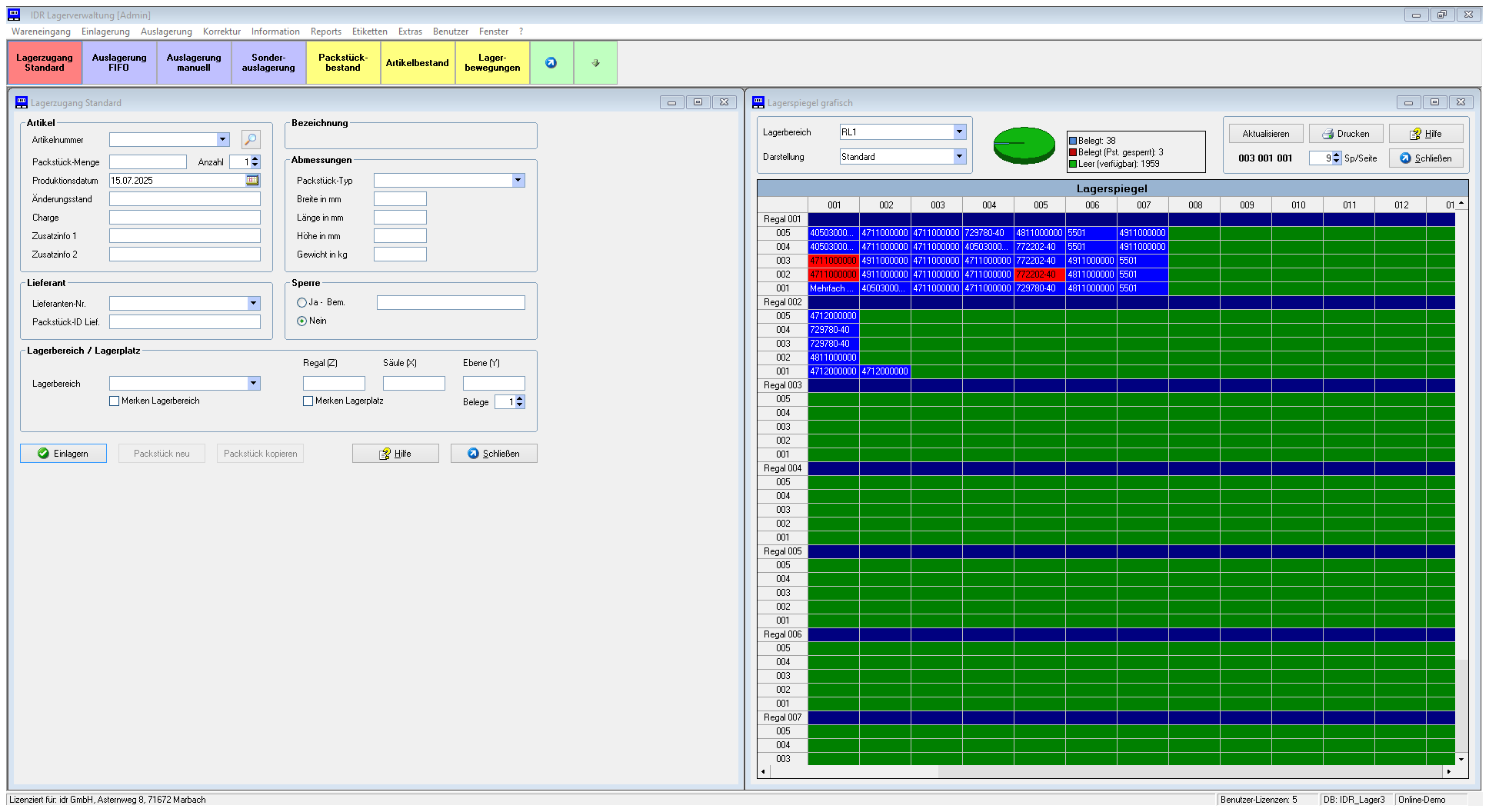Click the red blocked cell in Regal 001 row 003

833,261
